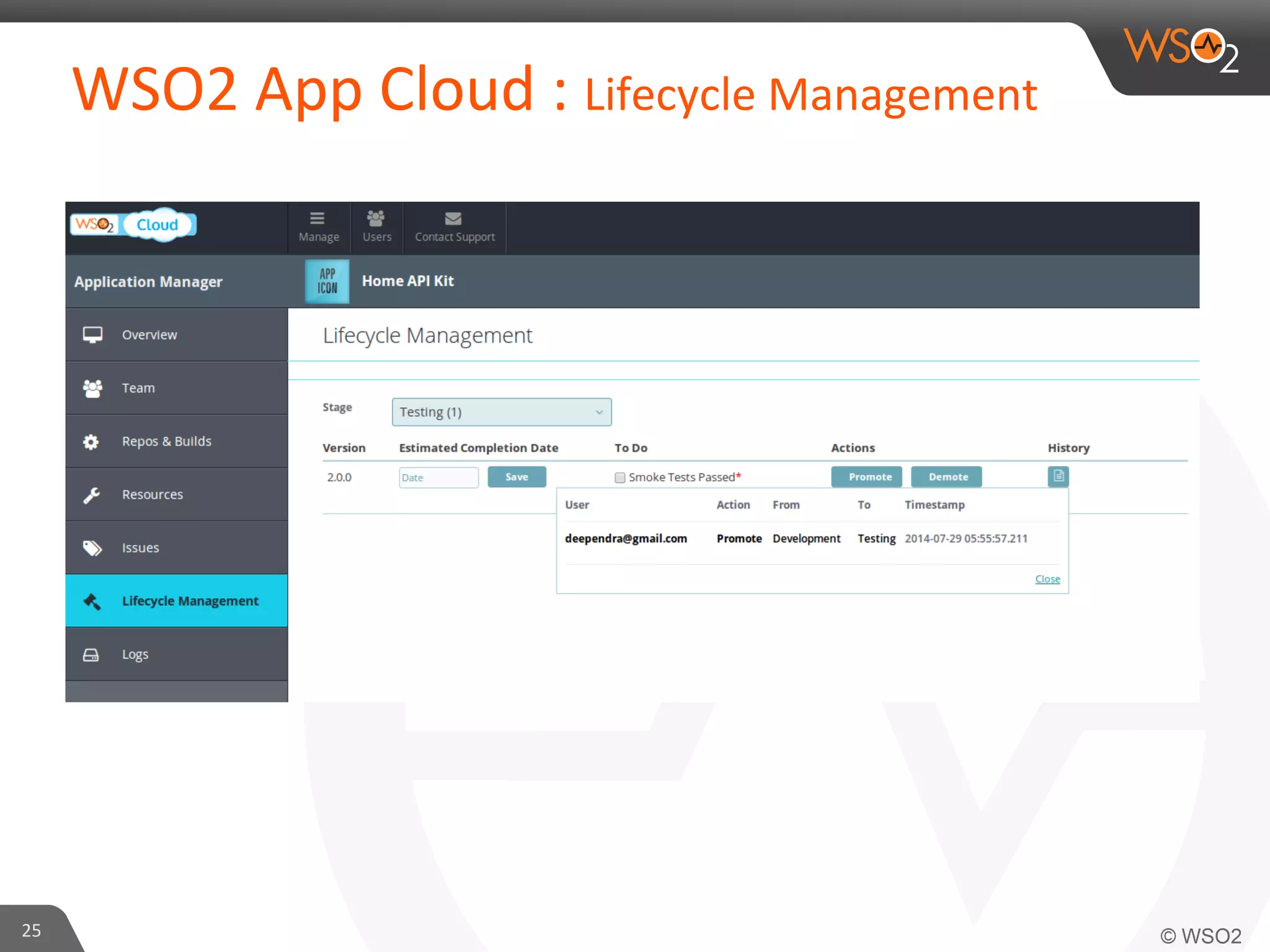Click the Resources wrench icon
The image size is (1270, 952).
tap(92, 495)
